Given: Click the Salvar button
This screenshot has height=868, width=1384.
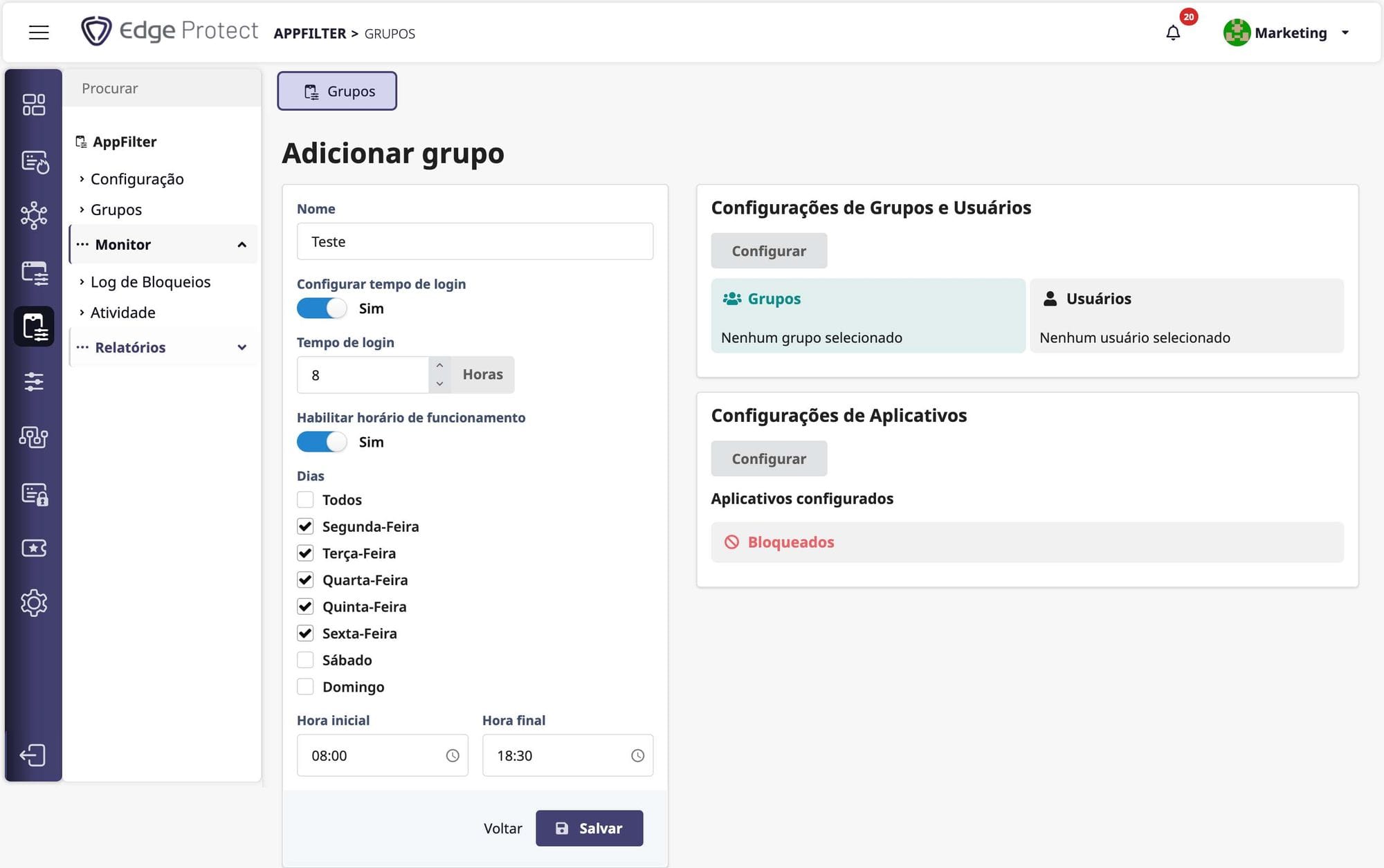Looking at the screenshot, I should 589,829.
